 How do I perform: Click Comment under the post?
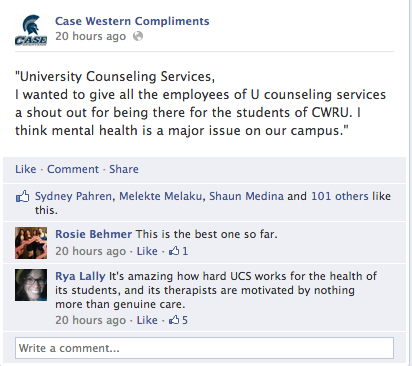click(x=73, y=169)
